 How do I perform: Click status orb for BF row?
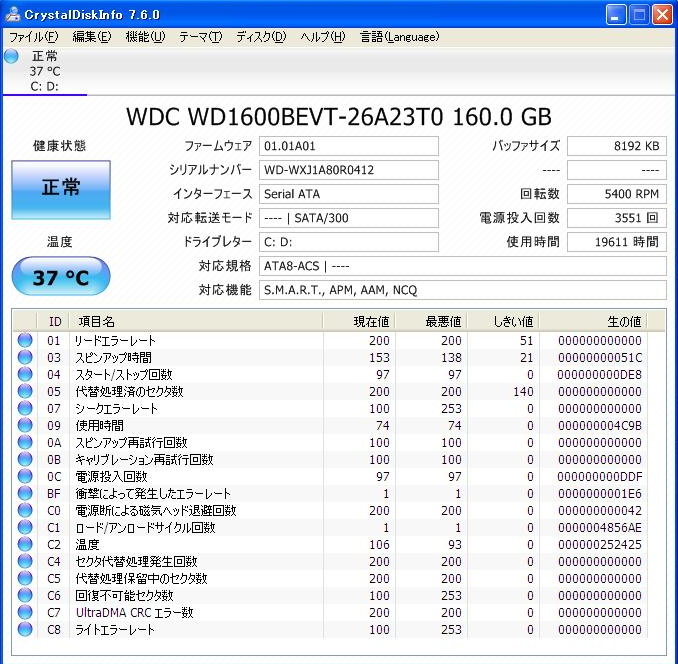25,494
